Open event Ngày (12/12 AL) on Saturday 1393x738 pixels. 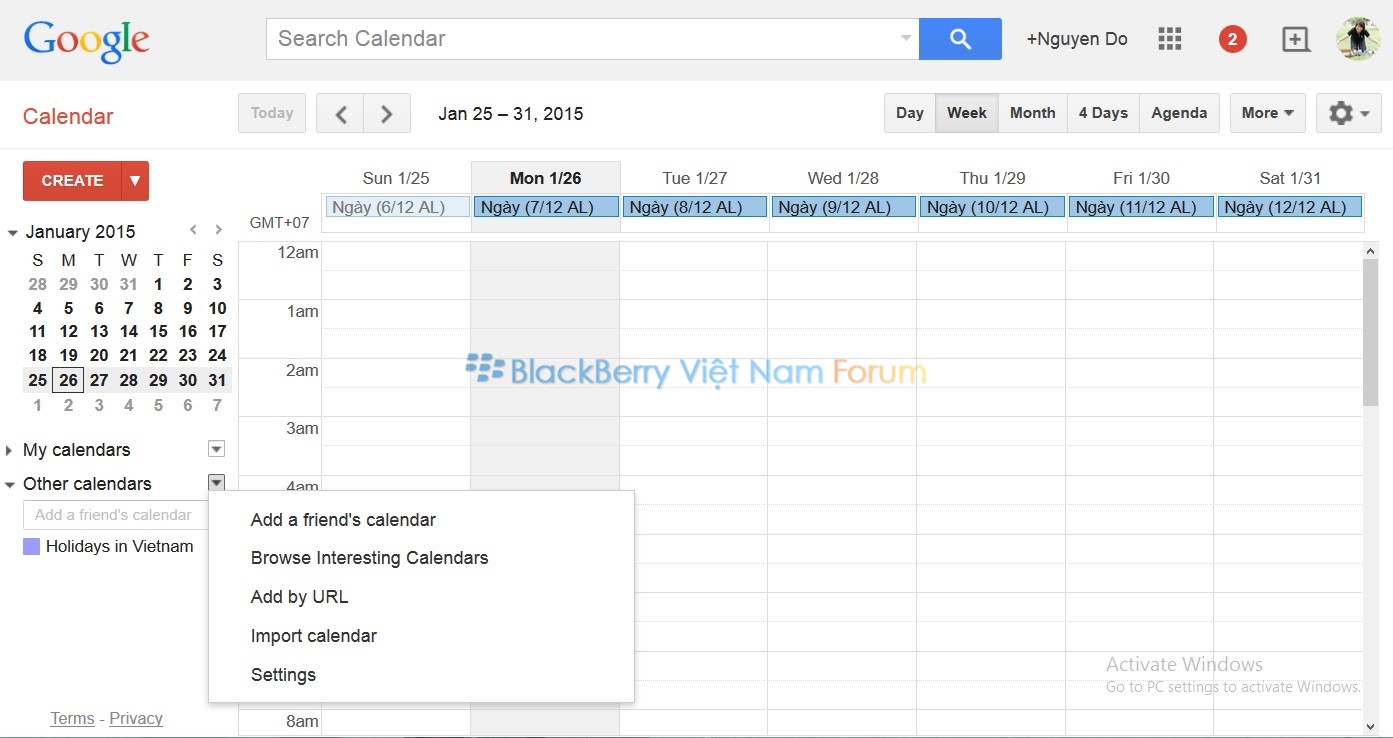click(1290, 207)
